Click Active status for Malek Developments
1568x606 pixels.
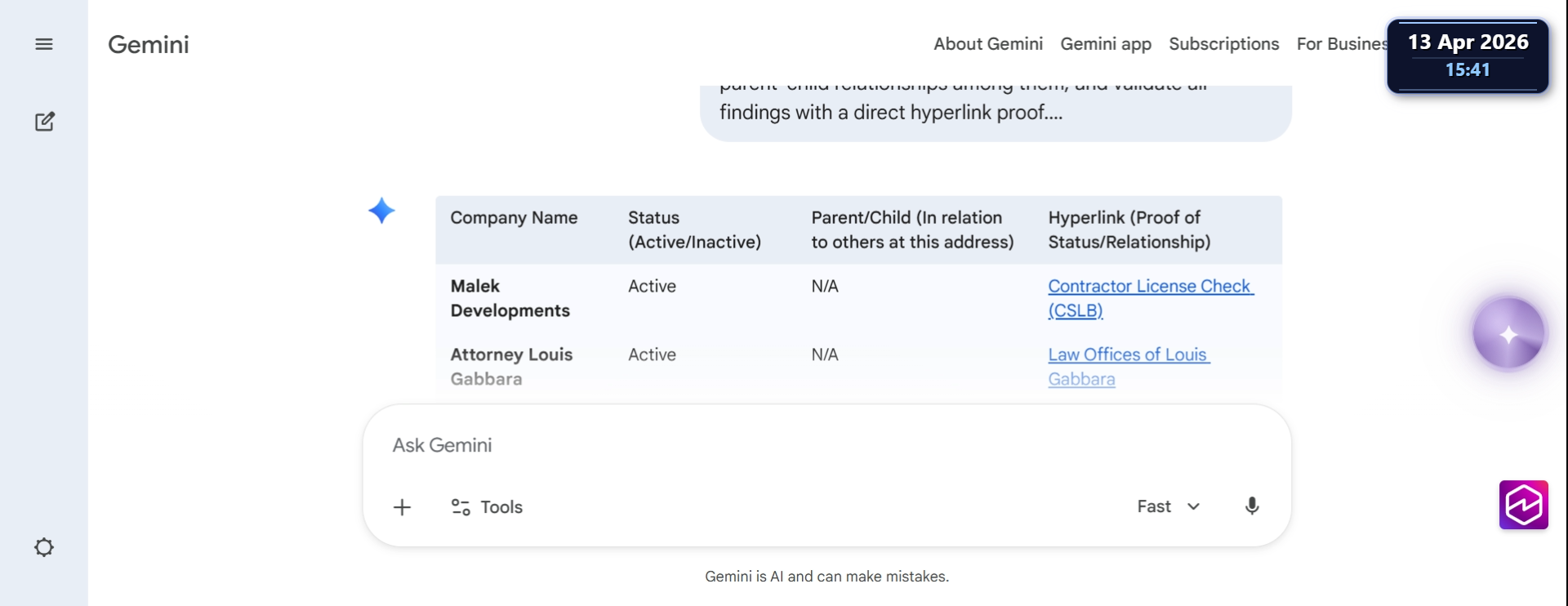click(x=652, y=286)
